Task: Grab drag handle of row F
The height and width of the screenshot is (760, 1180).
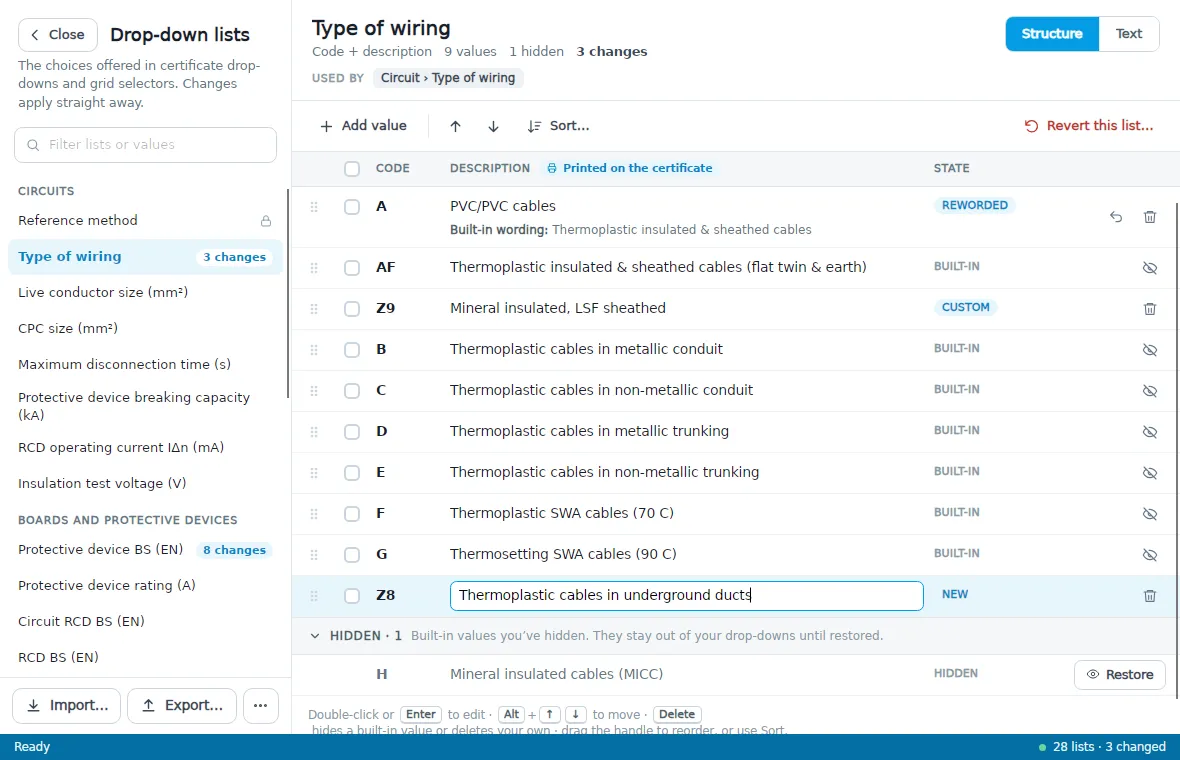Action: 314,514
